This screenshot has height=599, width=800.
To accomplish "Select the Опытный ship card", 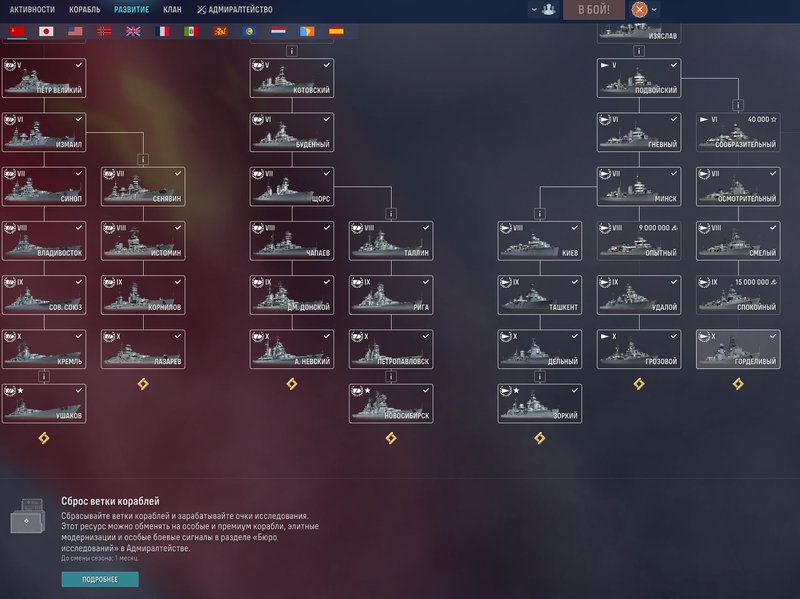I will tap(639, 241).
